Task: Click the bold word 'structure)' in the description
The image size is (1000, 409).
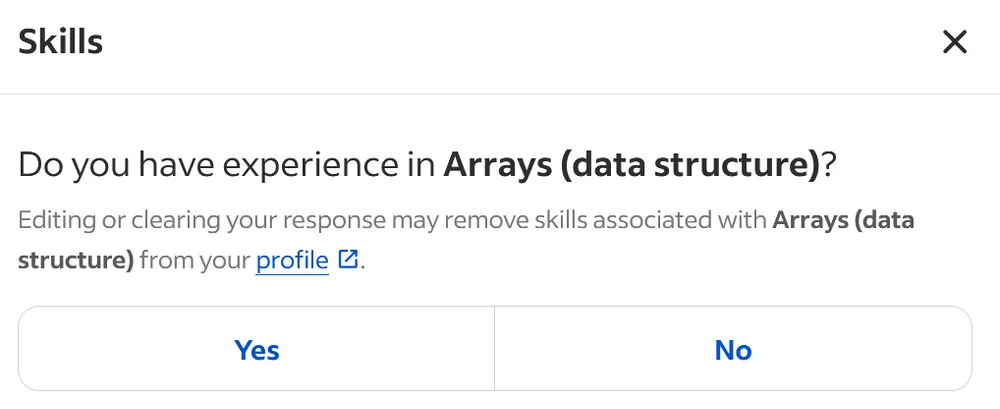Action: 76,261
